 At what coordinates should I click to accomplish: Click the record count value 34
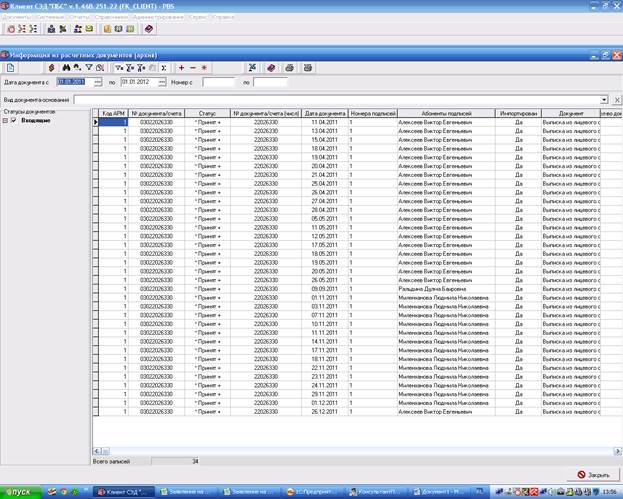pos(195,461)
